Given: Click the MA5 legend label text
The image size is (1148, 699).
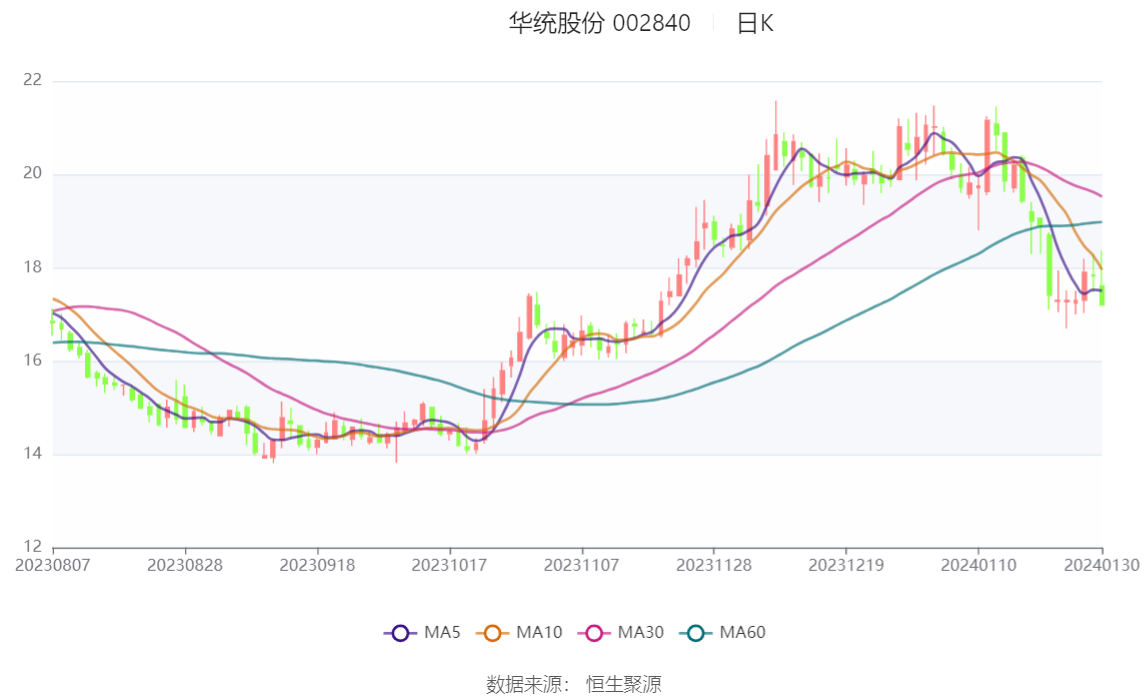Looking at the screenshot, I should pos(442,632).
